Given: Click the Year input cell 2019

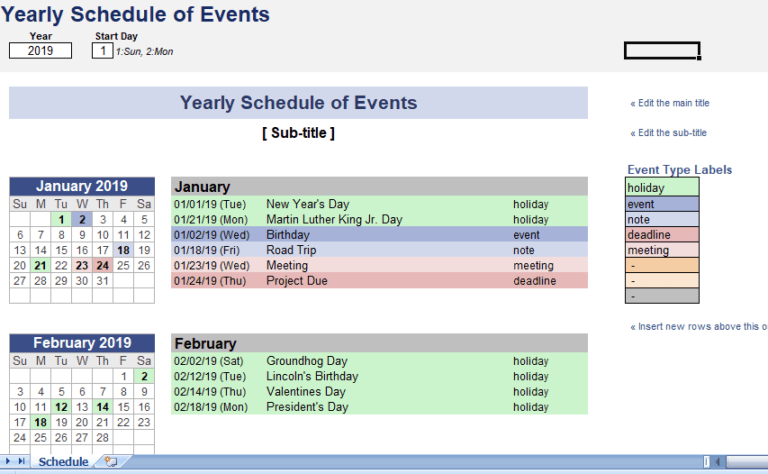Looking at the screenshot, I should click(x=40, y=50).
